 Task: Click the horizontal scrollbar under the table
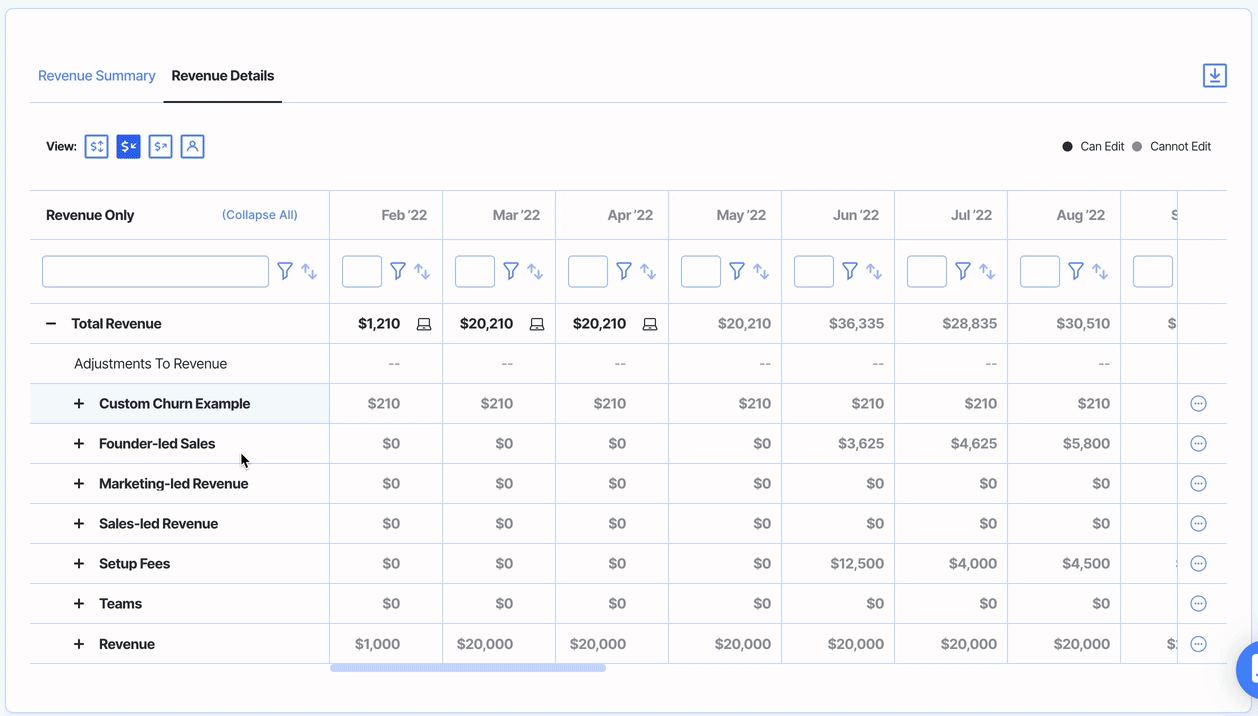(468, 668)
